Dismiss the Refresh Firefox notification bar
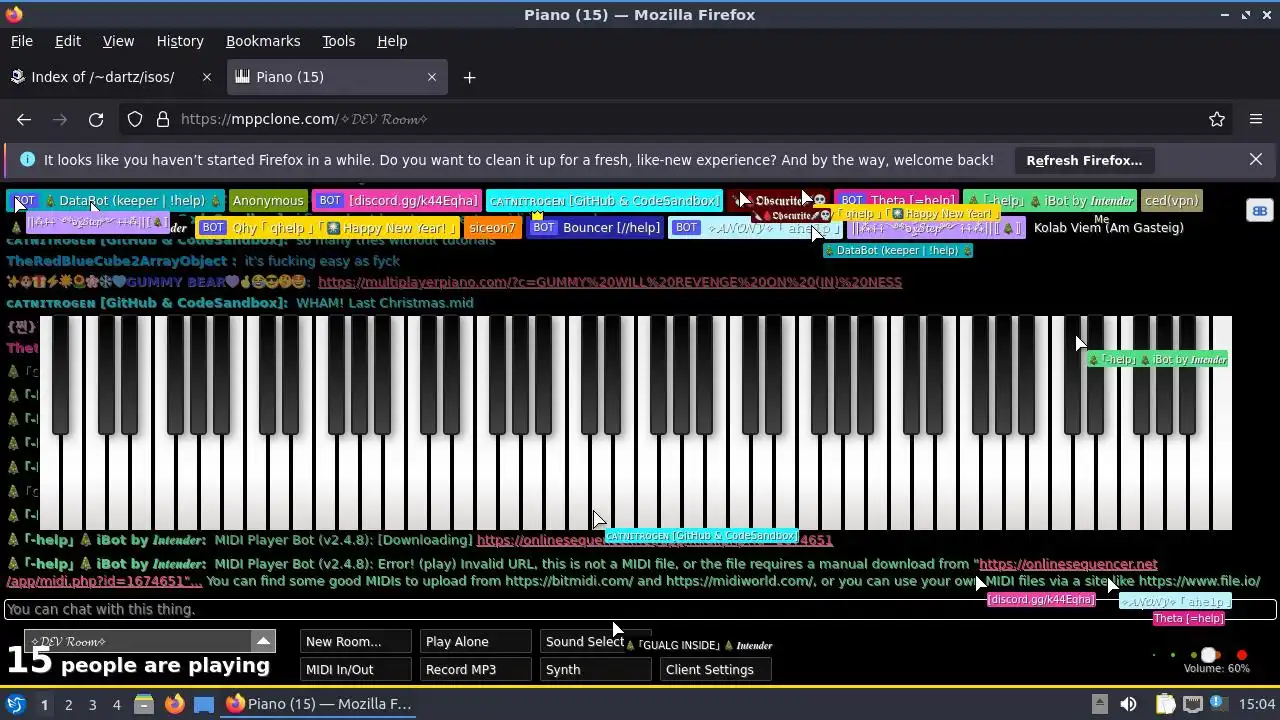1280x720 pixels. click(1256, 160)
